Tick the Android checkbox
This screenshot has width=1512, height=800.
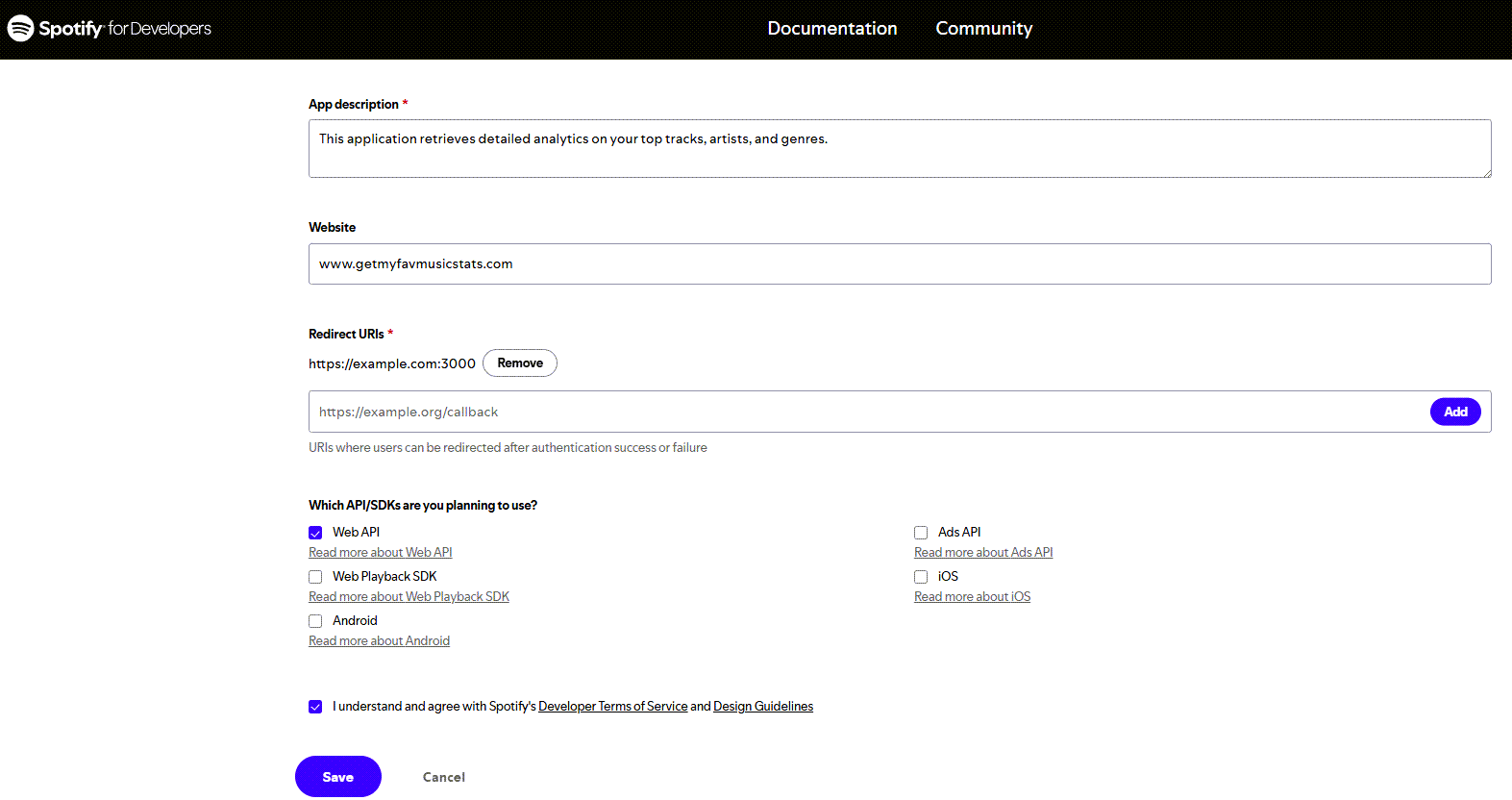click(x=315, y=621)
